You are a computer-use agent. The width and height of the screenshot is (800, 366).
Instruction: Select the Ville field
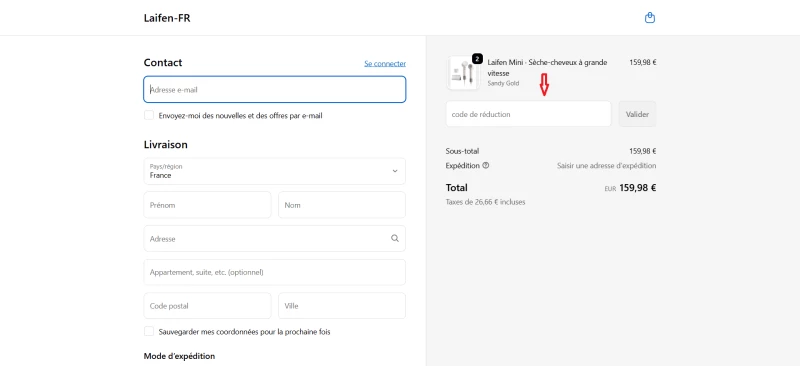tap(342, 306)
